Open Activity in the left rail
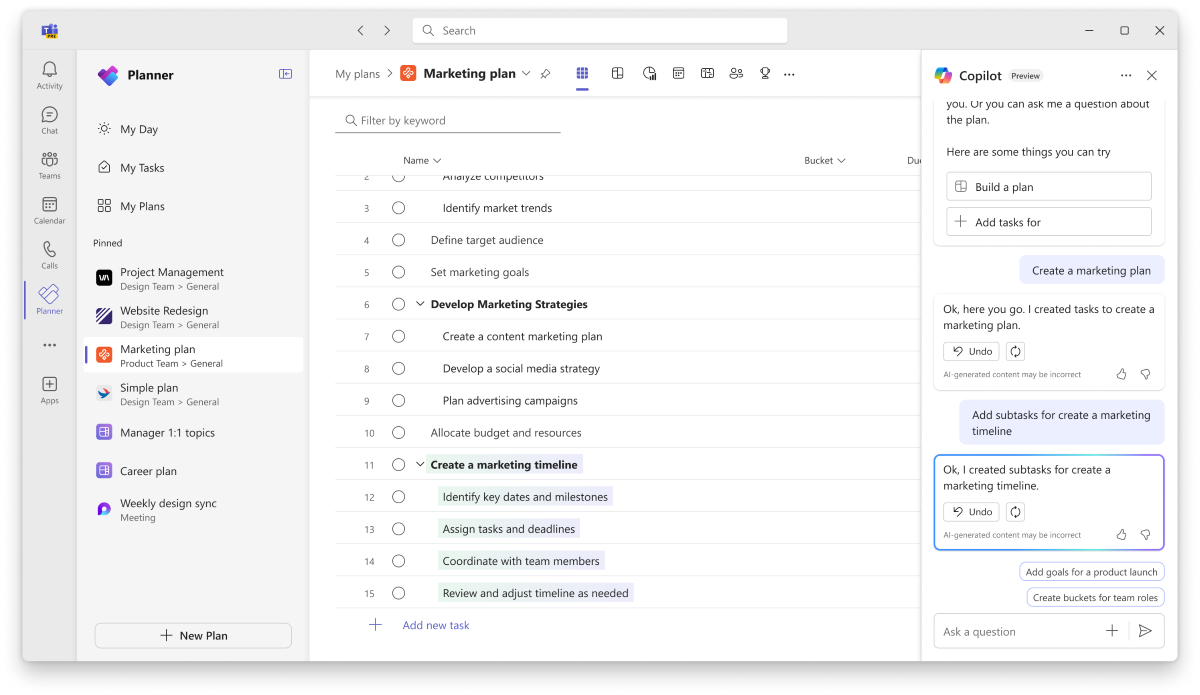This screenshot has height=695, width=1200. (48, 72)
